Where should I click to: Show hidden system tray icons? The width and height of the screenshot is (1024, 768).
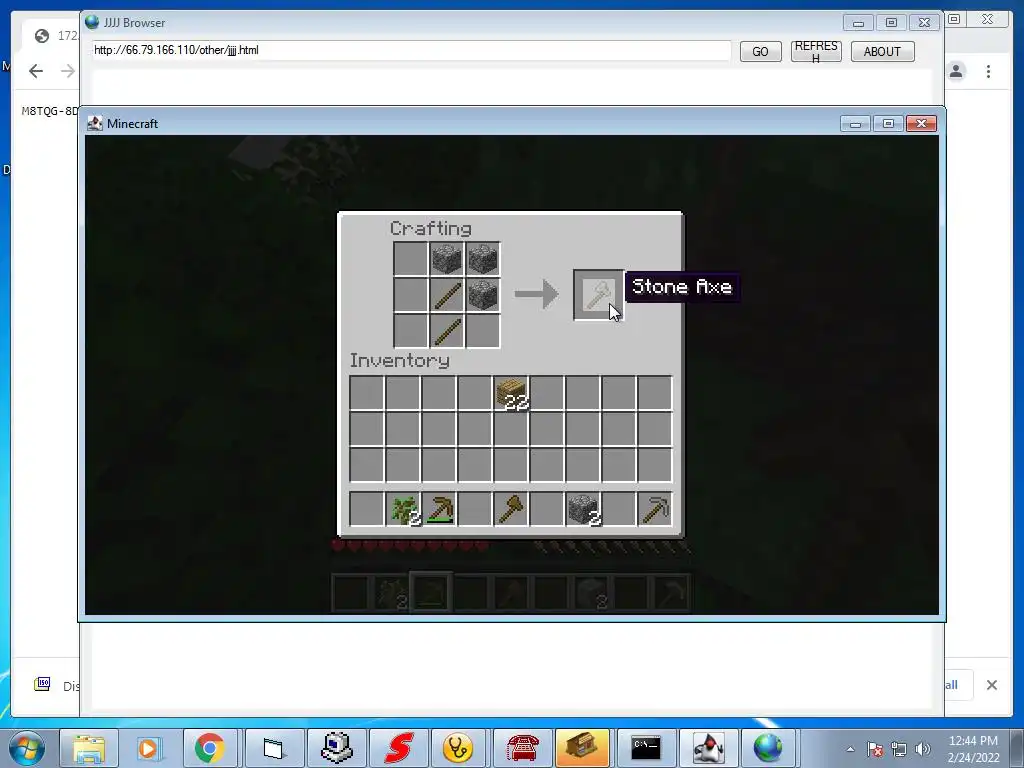click(x=850, y=749)
